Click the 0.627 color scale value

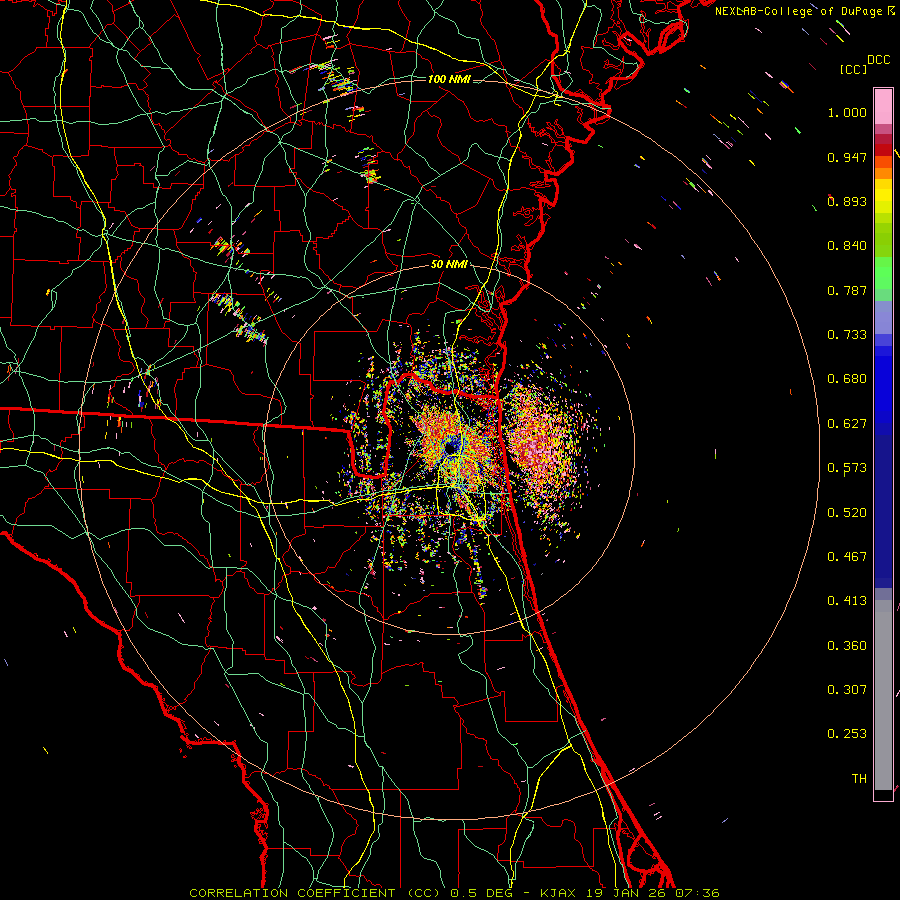[x=847, y=424]
